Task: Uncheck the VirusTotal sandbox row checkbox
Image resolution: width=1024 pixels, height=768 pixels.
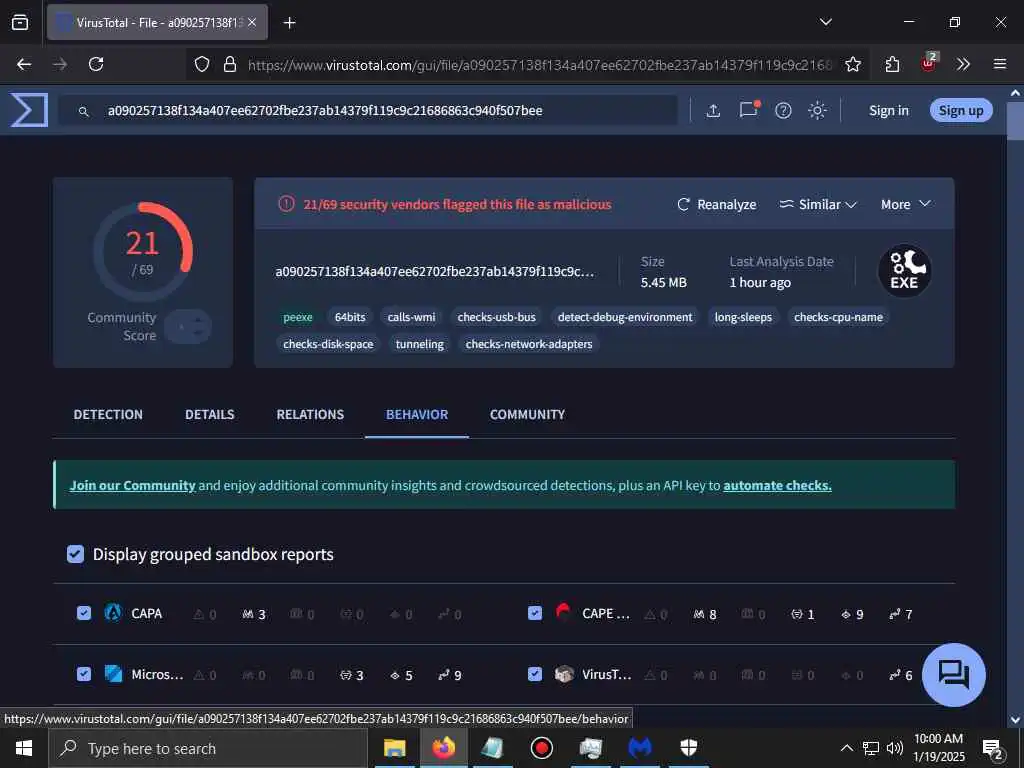Action: tap(535, 674)
